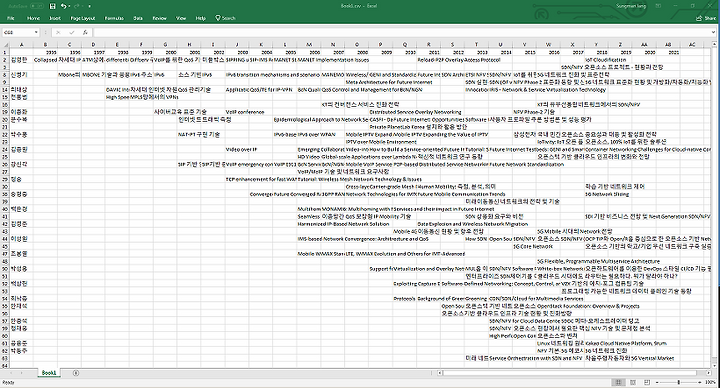Click the zoom in plus button

(x=700, y=382)
